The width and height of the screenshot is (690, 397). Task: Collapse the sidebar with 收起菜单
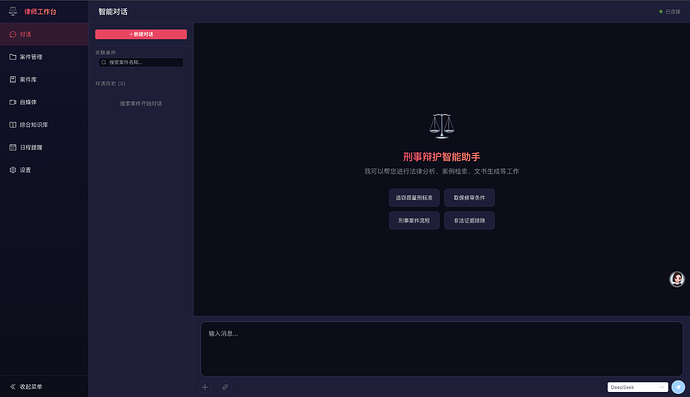pos(44,386)
